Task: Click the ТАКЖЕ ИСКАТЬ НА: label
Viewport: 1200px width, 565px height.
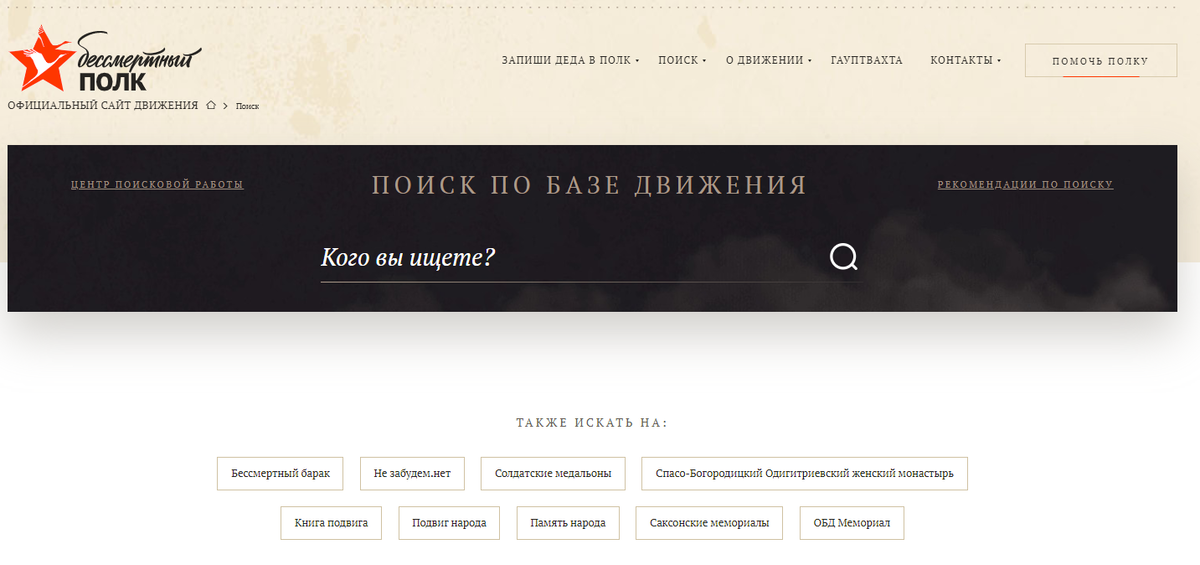Action: click(x=592, y=423)
